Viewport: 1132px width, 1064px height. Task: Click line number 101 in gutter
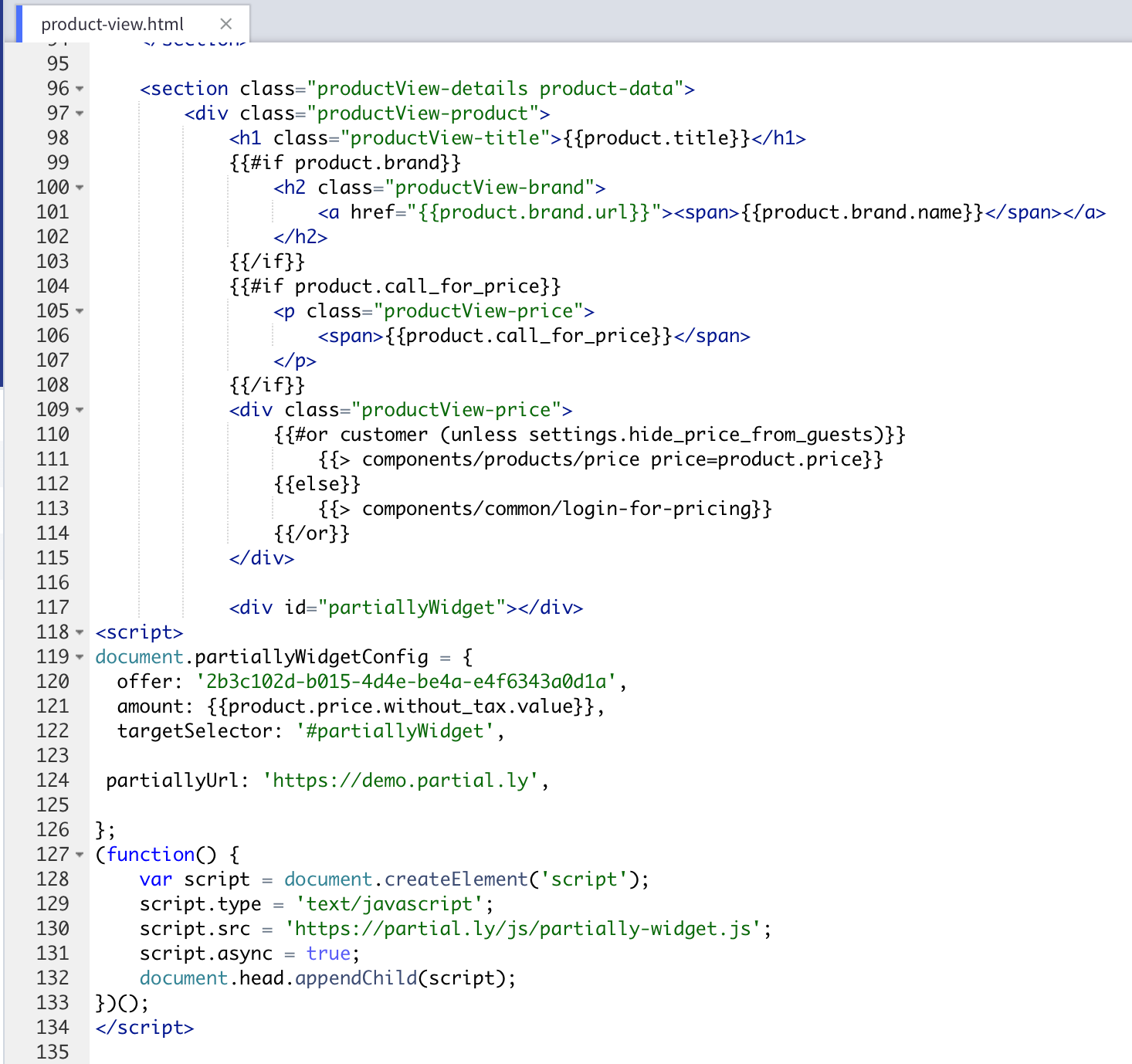tap(53, 212)
